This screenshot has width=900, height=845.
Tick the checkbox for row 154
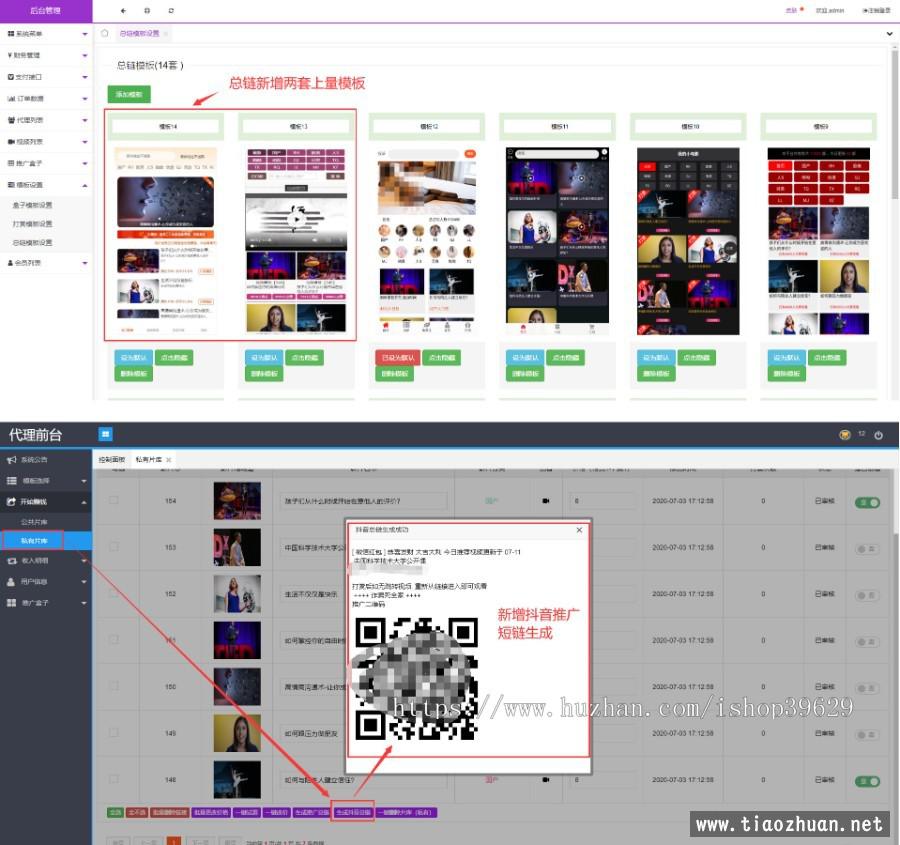(x=114, y=501)
